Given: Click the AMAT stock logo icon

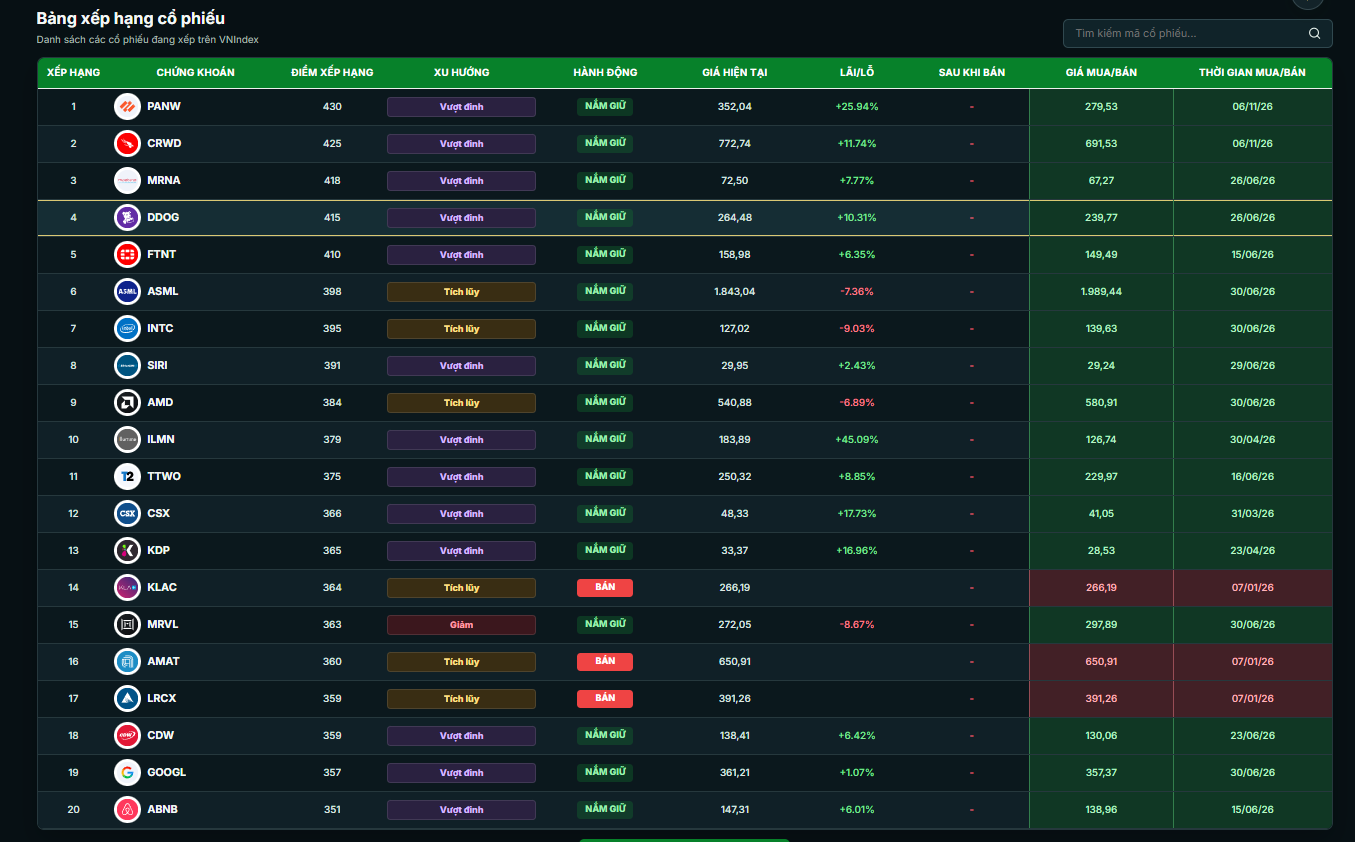Looking at the screenshot, I should pyautogui.click(x=127, y=661).
